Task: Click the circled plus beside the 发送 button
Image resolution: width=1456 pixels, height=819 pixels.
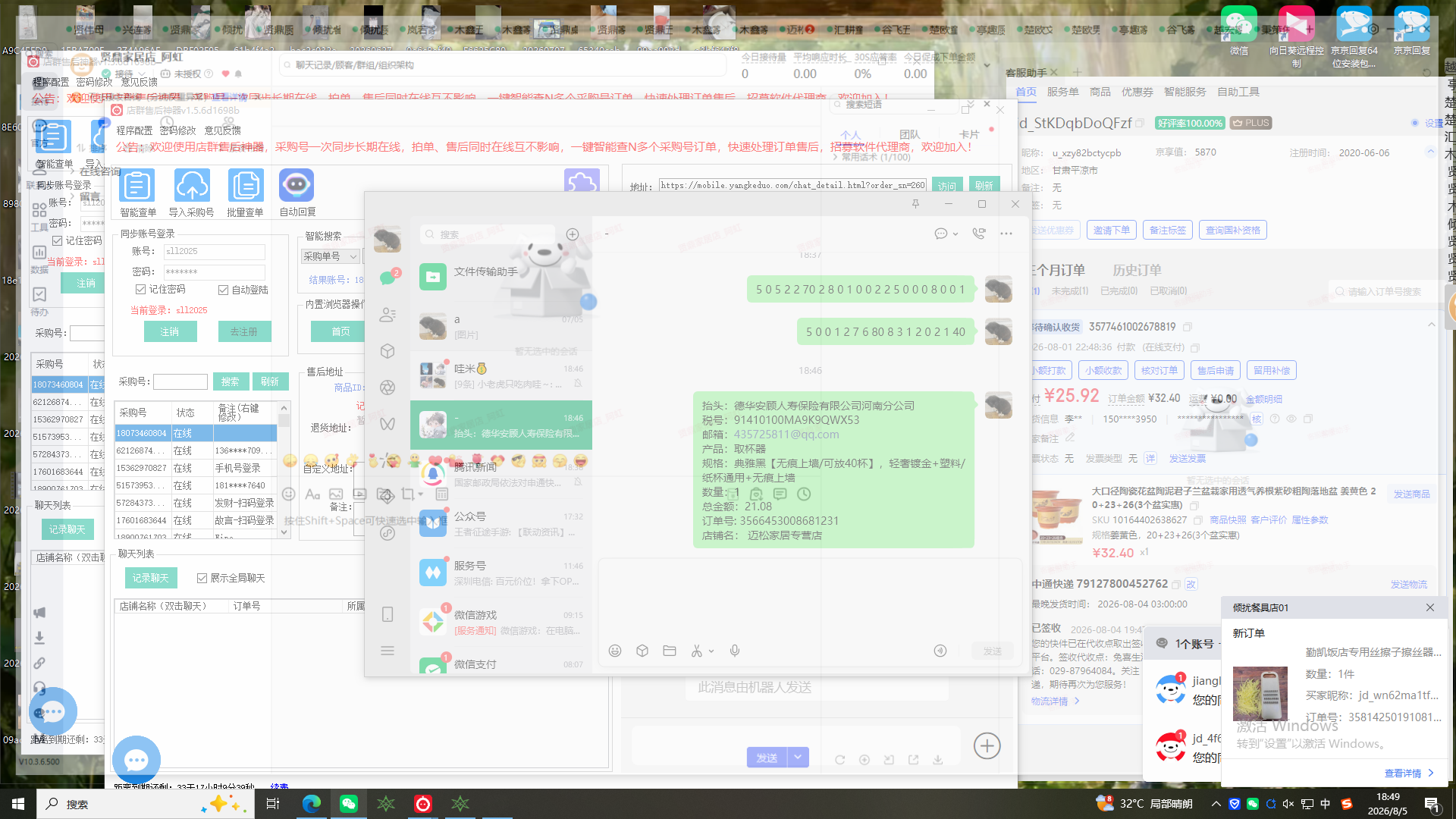Action: pos(987,745)
